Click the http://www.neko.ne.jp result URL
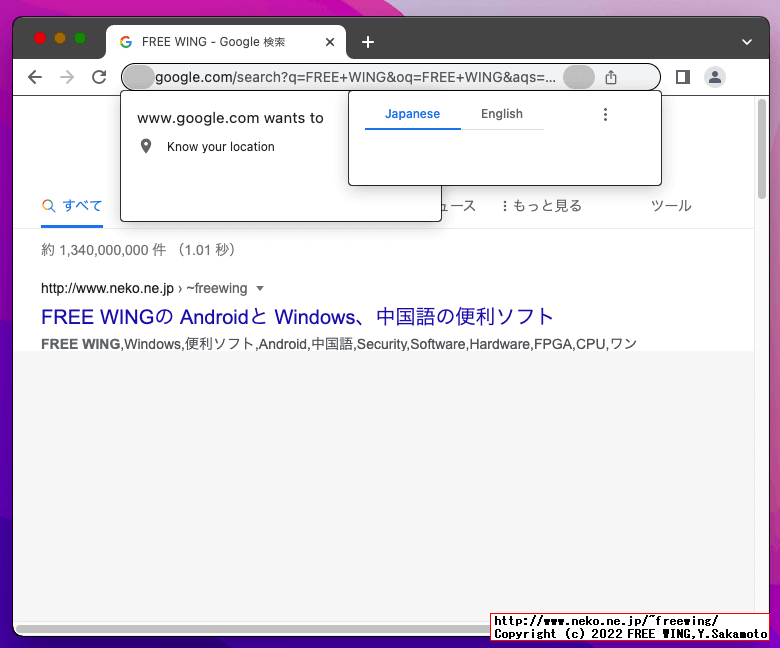Screen dimensions: 780x648 point(107,288)
